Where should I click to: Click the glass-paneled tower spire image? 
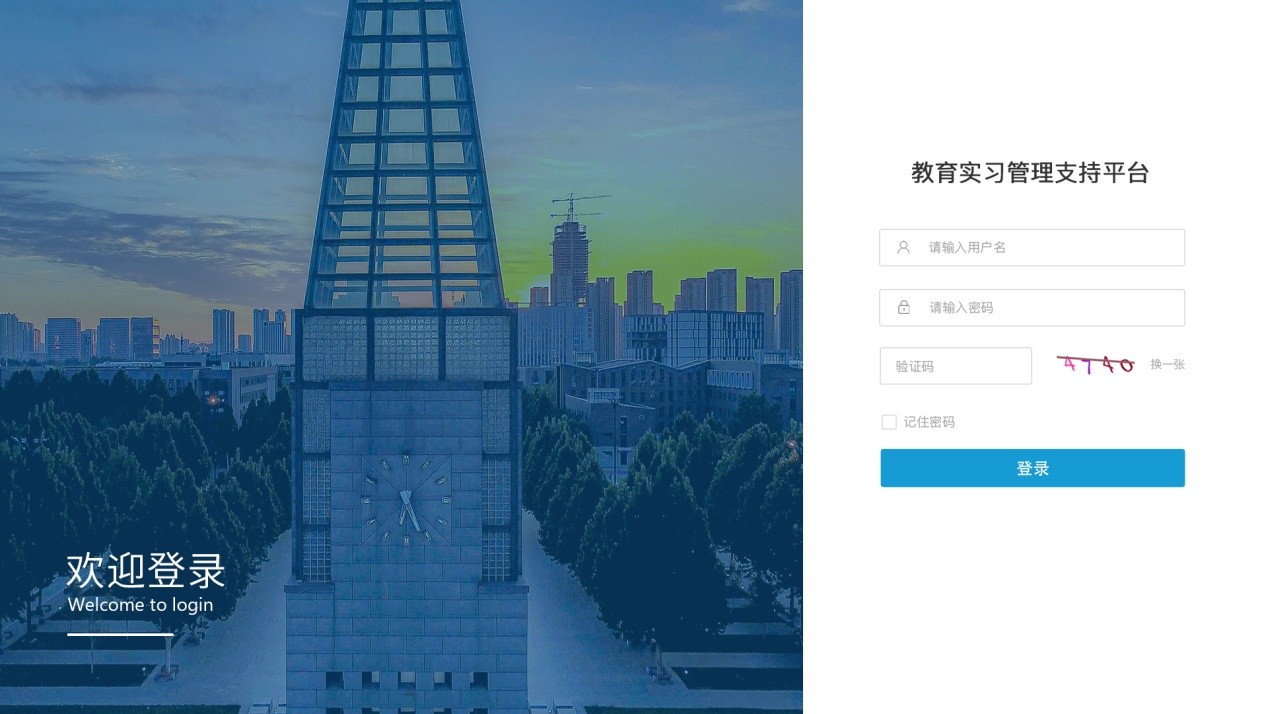click(x=405, y=155)
